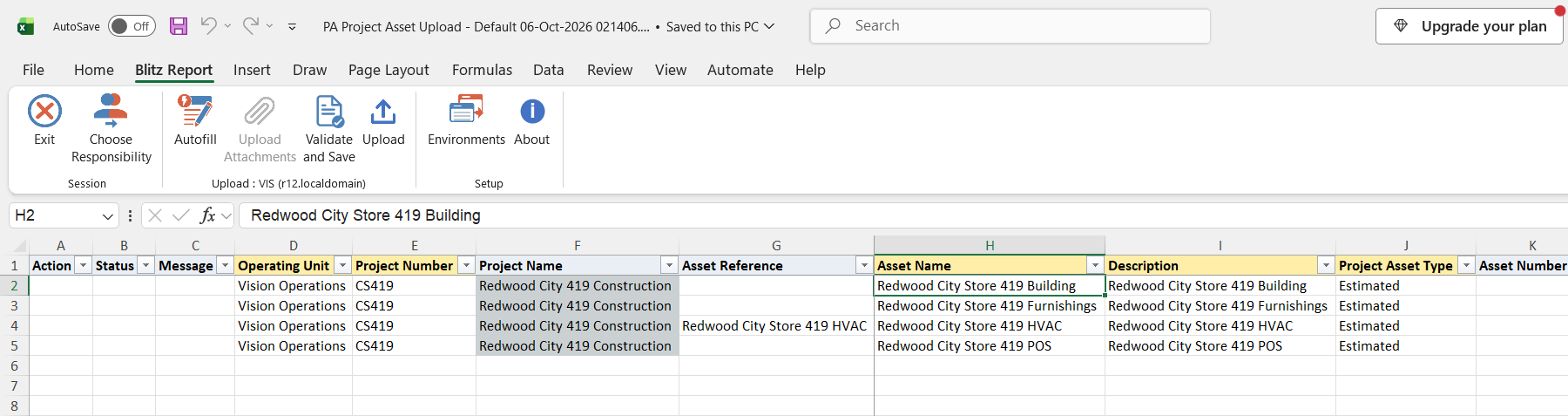
Task: Open the Redo history dropdown arrow
Action: [270, 26]
